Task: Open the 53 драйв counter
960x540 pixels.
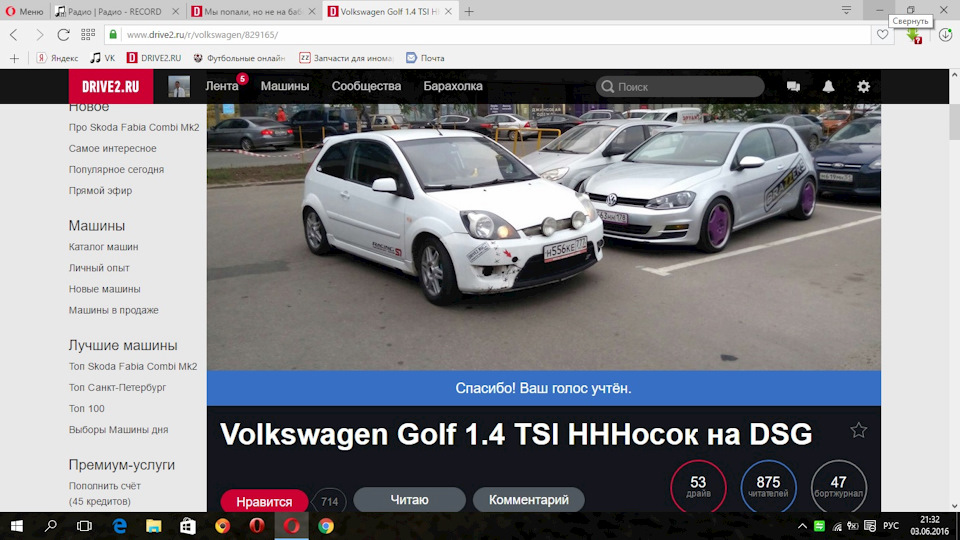Action: 698,487
